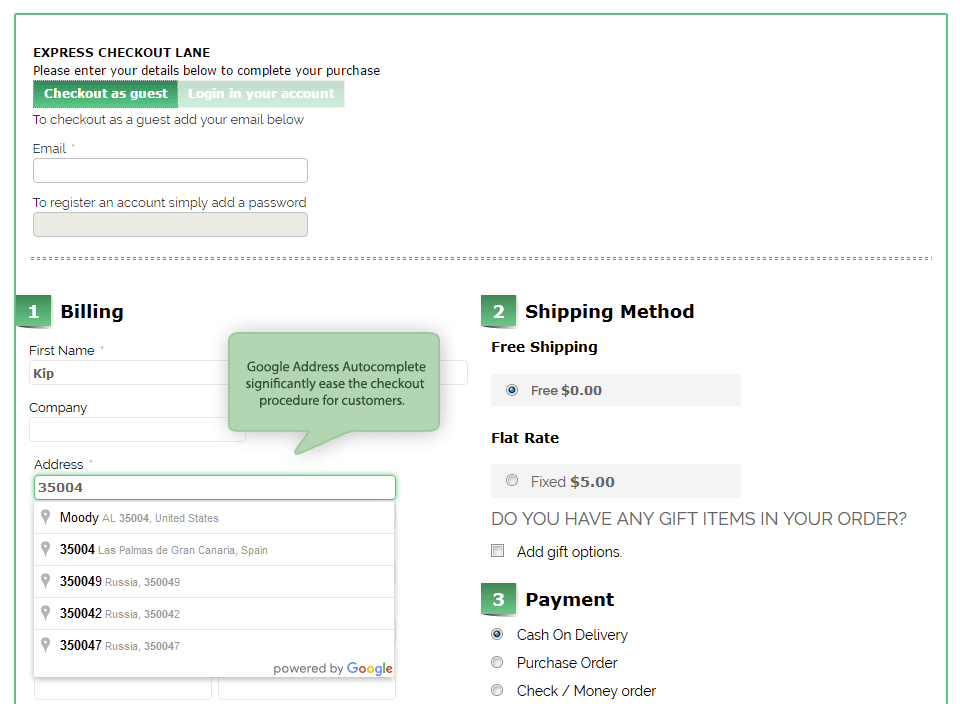
Task: Open the Login in your account tab
Action: coord(261,94)
